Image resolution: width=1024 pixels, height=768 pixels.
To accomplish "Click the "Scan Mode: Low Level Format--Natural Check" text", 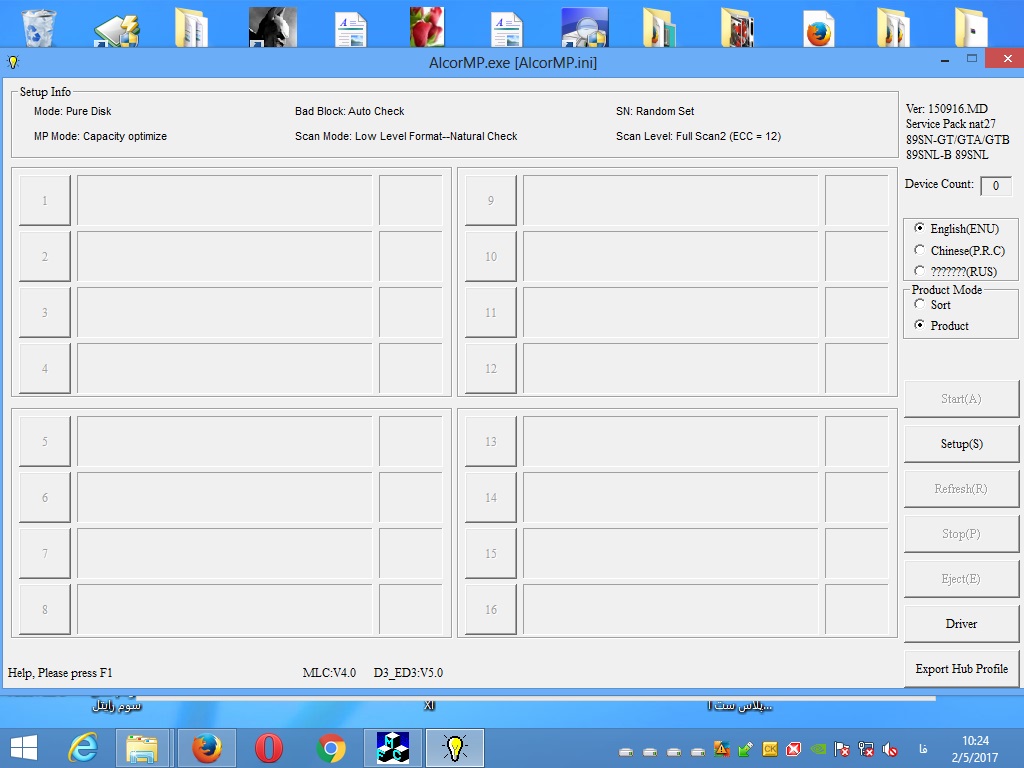I will point(406,136).
